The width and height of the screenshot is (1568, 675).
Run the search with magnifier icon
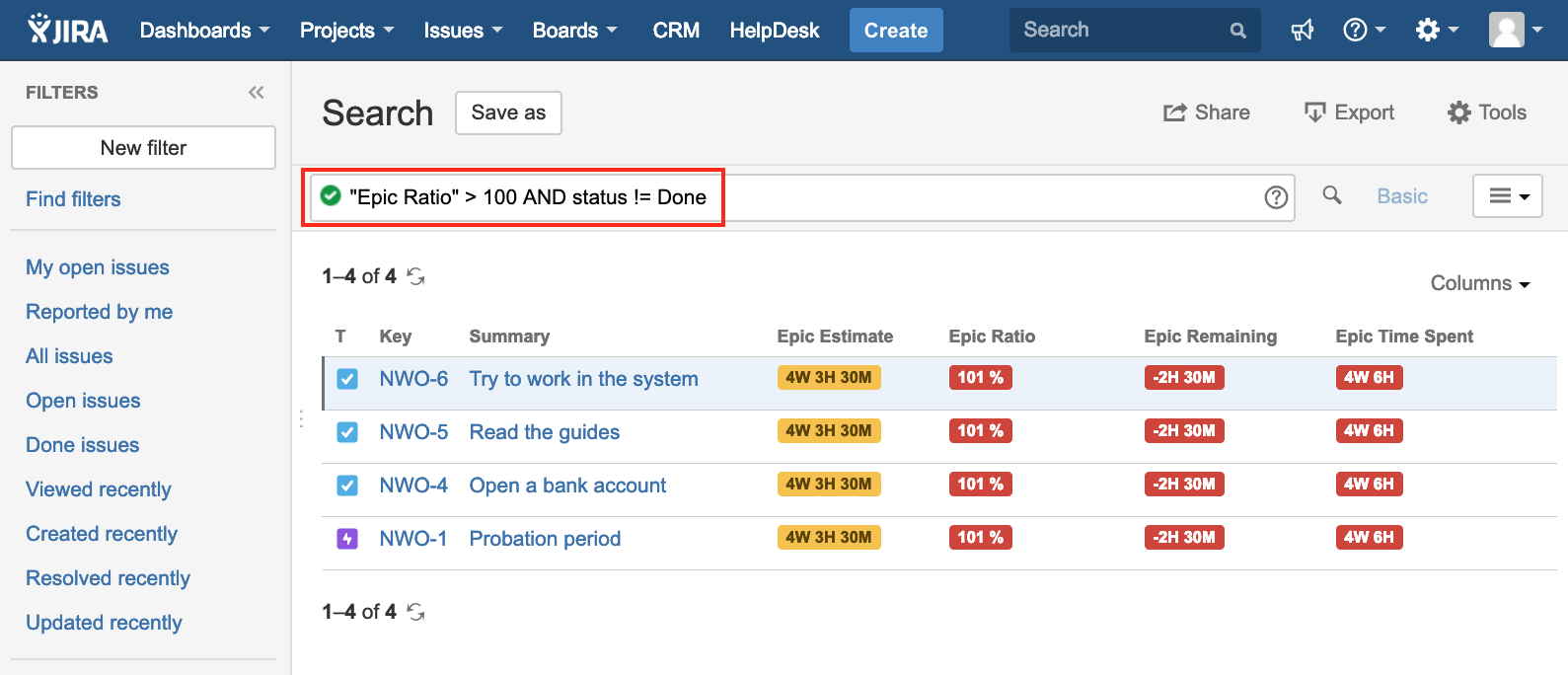tap(1332, 195)
